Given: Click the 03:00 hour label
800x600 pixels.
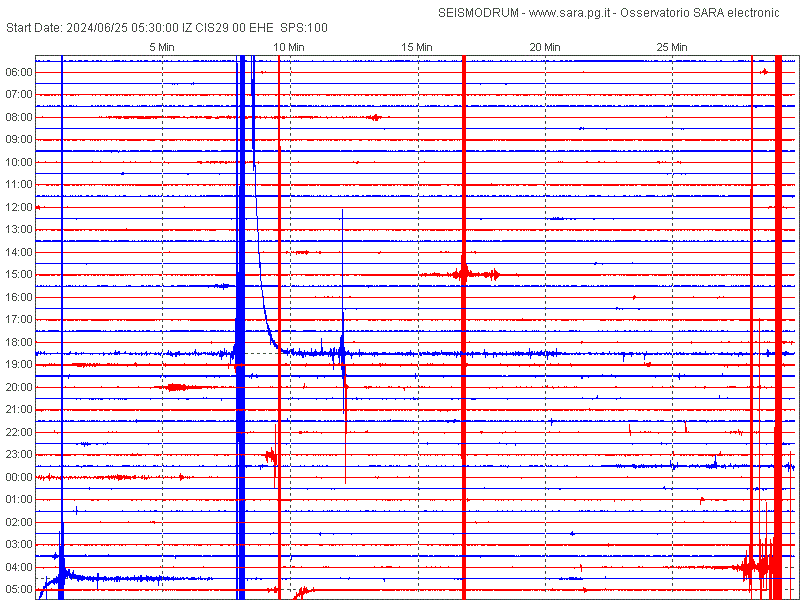Looking at the screenshot, I should tap(19, 544).
